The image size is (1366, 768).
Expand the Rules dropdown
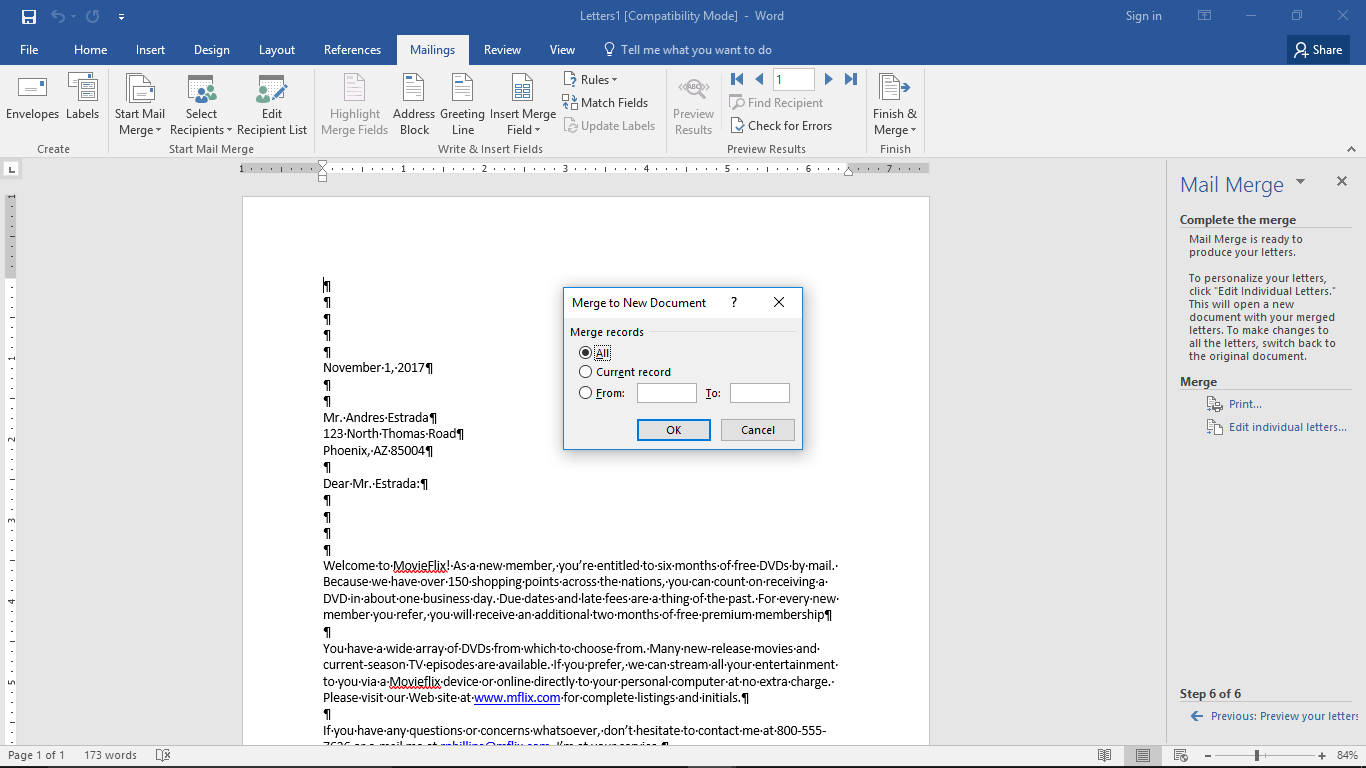pos(591,78)
